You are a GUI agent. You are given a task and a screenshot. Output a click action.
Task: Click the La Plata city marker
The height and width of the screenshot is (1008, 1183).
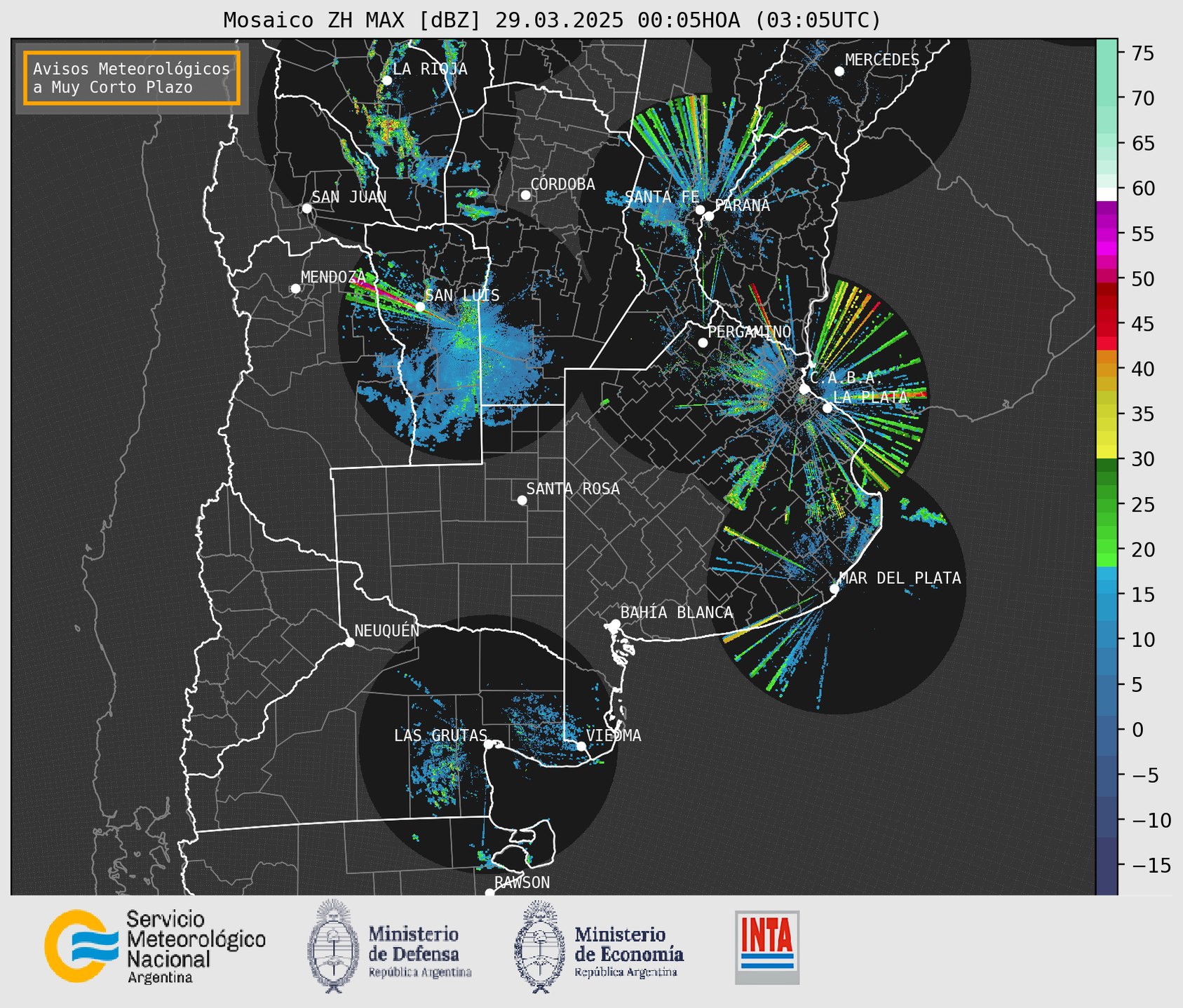[x=827, y=408]
